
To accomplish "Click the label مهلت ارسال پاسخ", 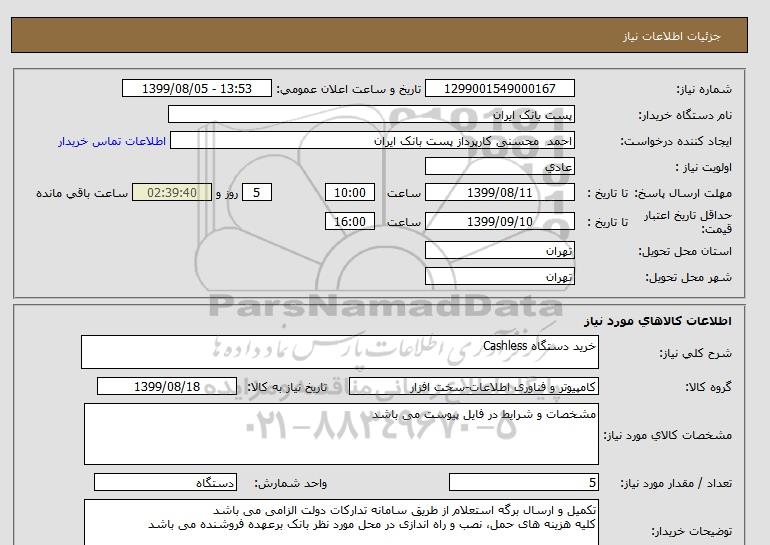I will tap(683, 193).
